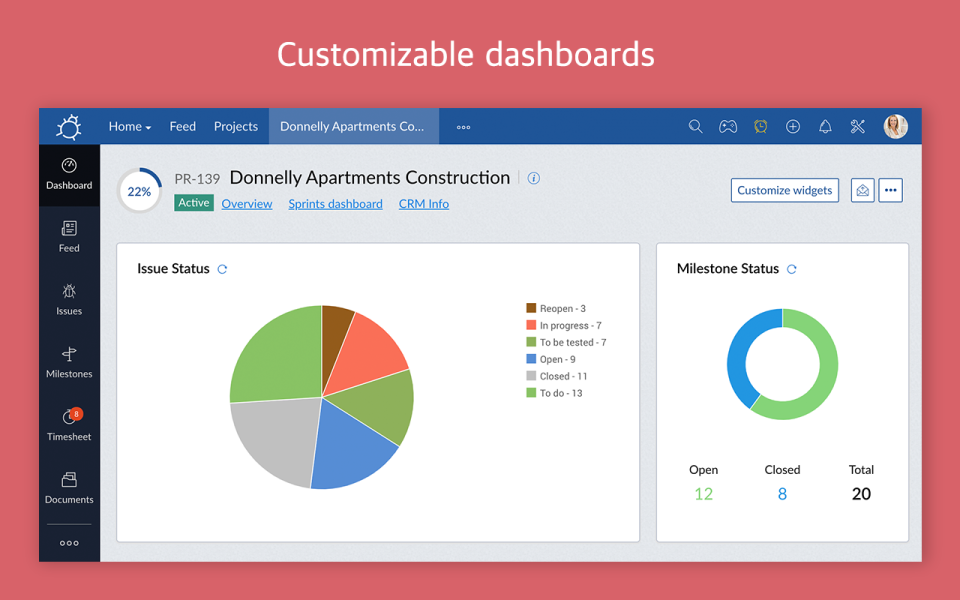
Task: Open the navigation overflow ellipsis menu
Action: 462,126
